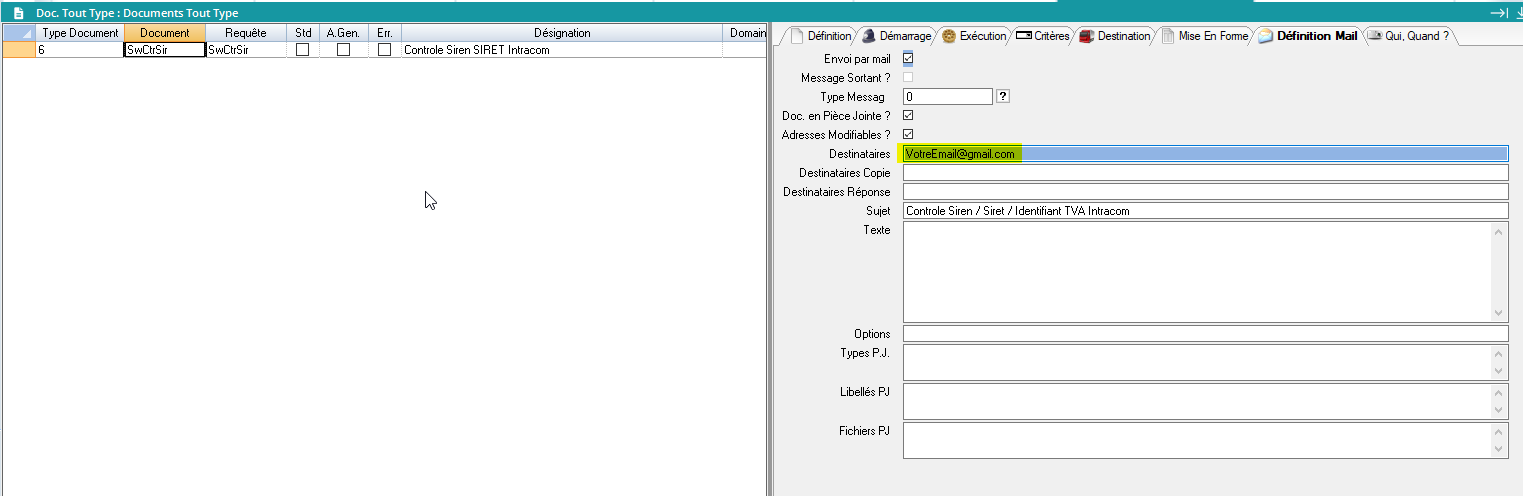Switch to the Démarrage tab
The width and height of the screenshot is (1523, 496).
tap(896, 36)
